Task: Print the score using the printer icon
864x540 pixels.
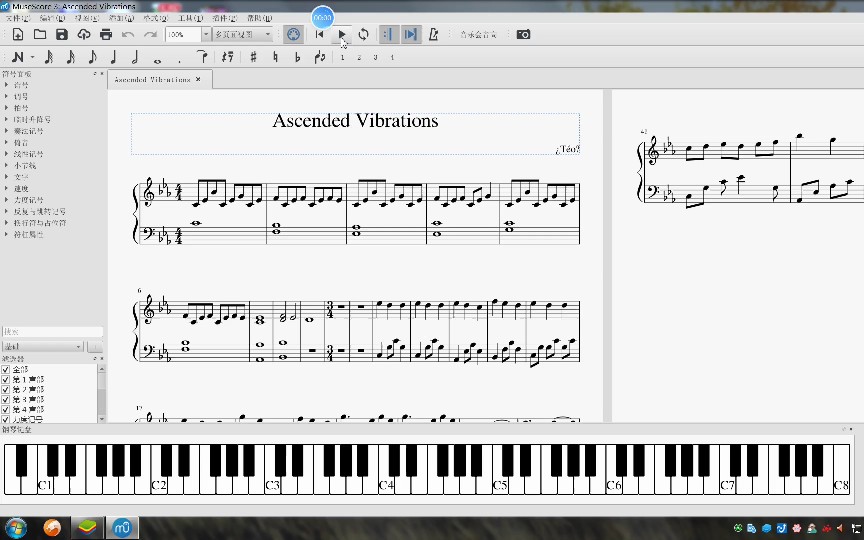Action: pos(106,34)
